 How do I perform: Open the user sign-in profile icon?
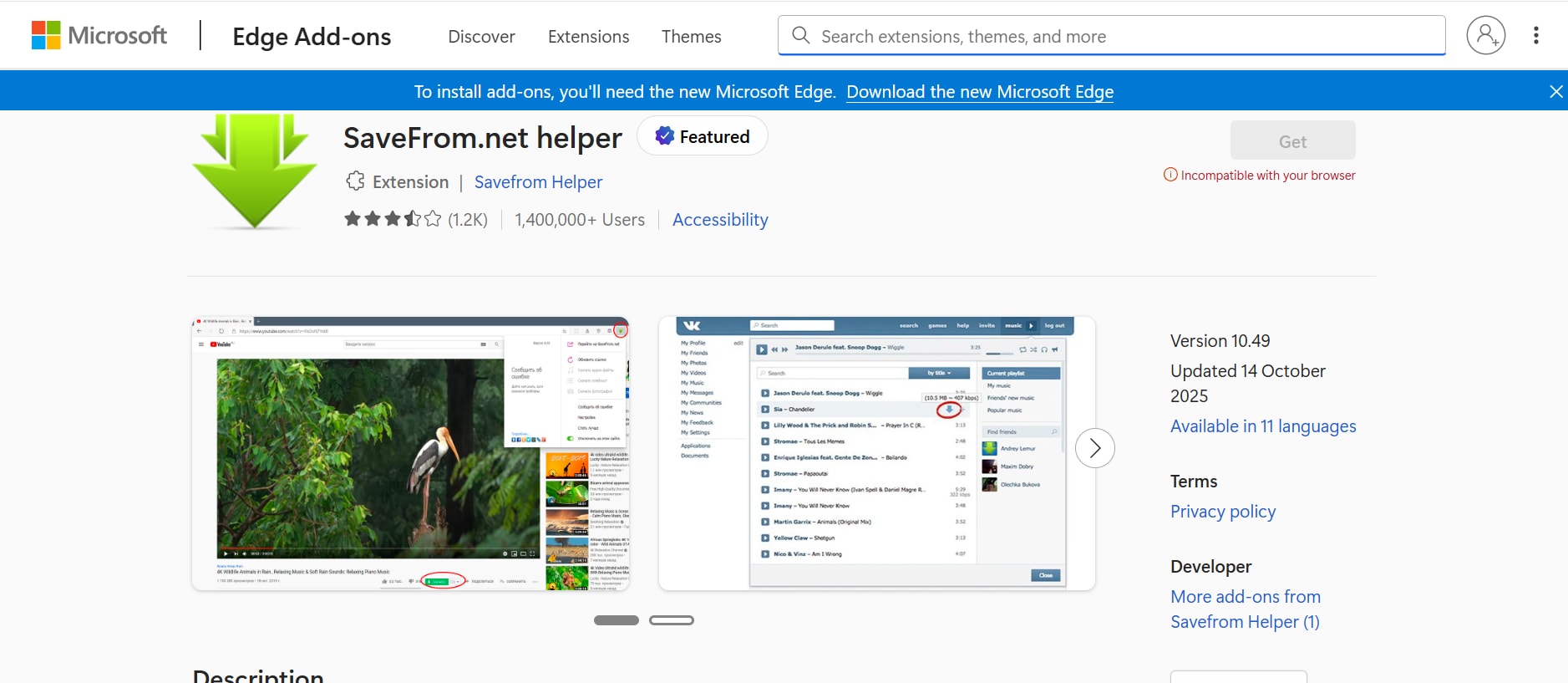1485,35
